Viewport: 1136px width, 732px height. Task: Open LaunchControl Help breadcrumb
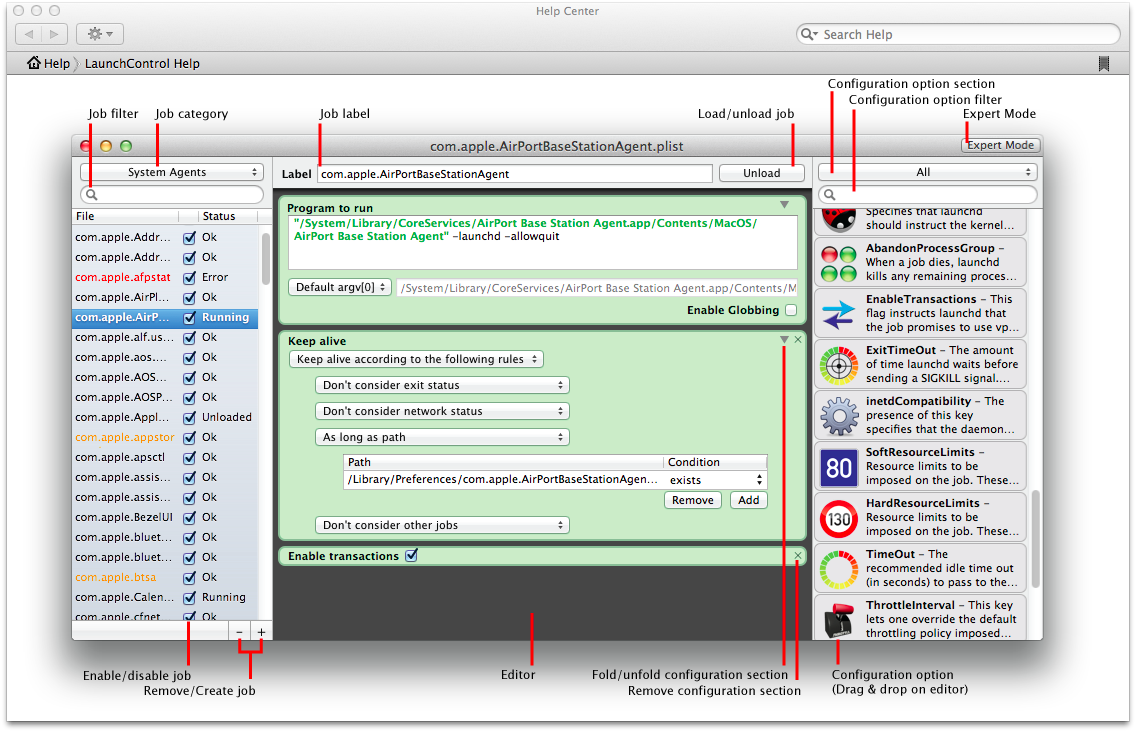[142, 64]
